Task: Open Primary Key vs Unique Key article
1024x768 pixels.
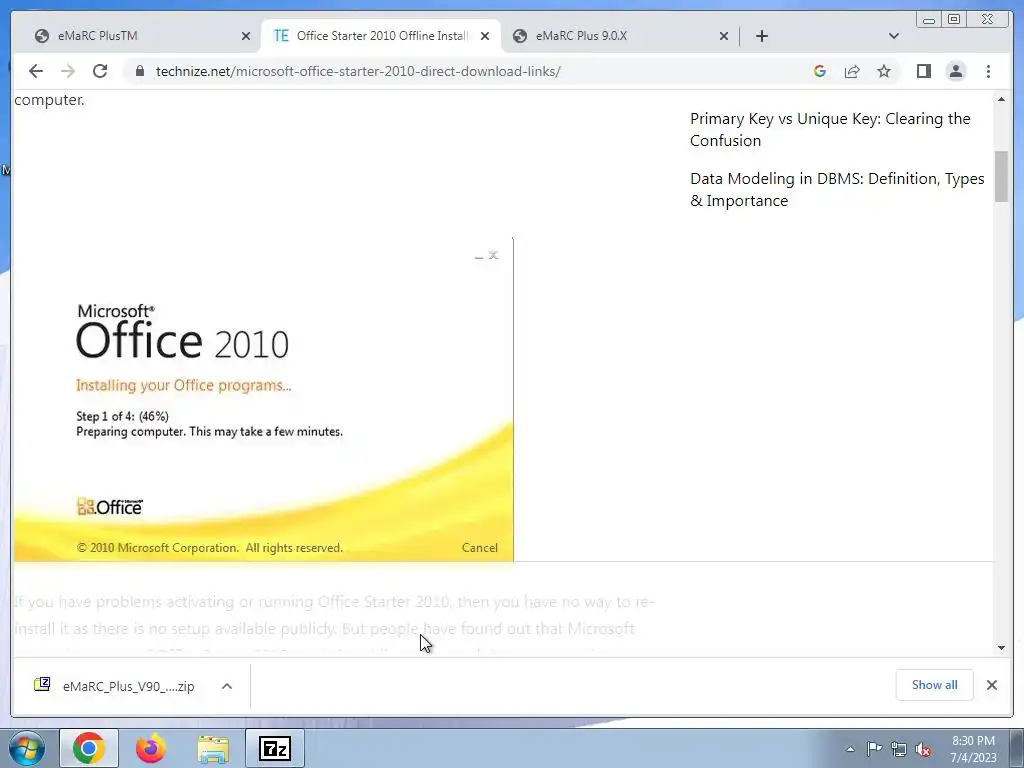Action: pyautogui.click(x=830, y=129)
